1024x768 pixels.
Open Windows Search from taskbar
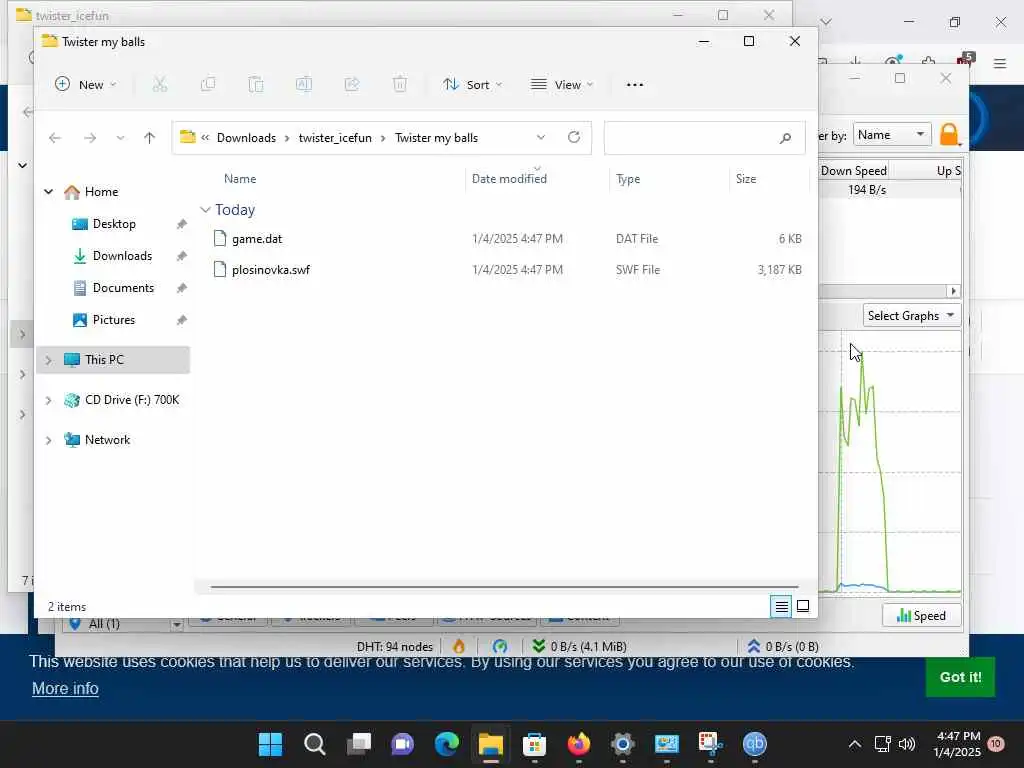point(315,744)
